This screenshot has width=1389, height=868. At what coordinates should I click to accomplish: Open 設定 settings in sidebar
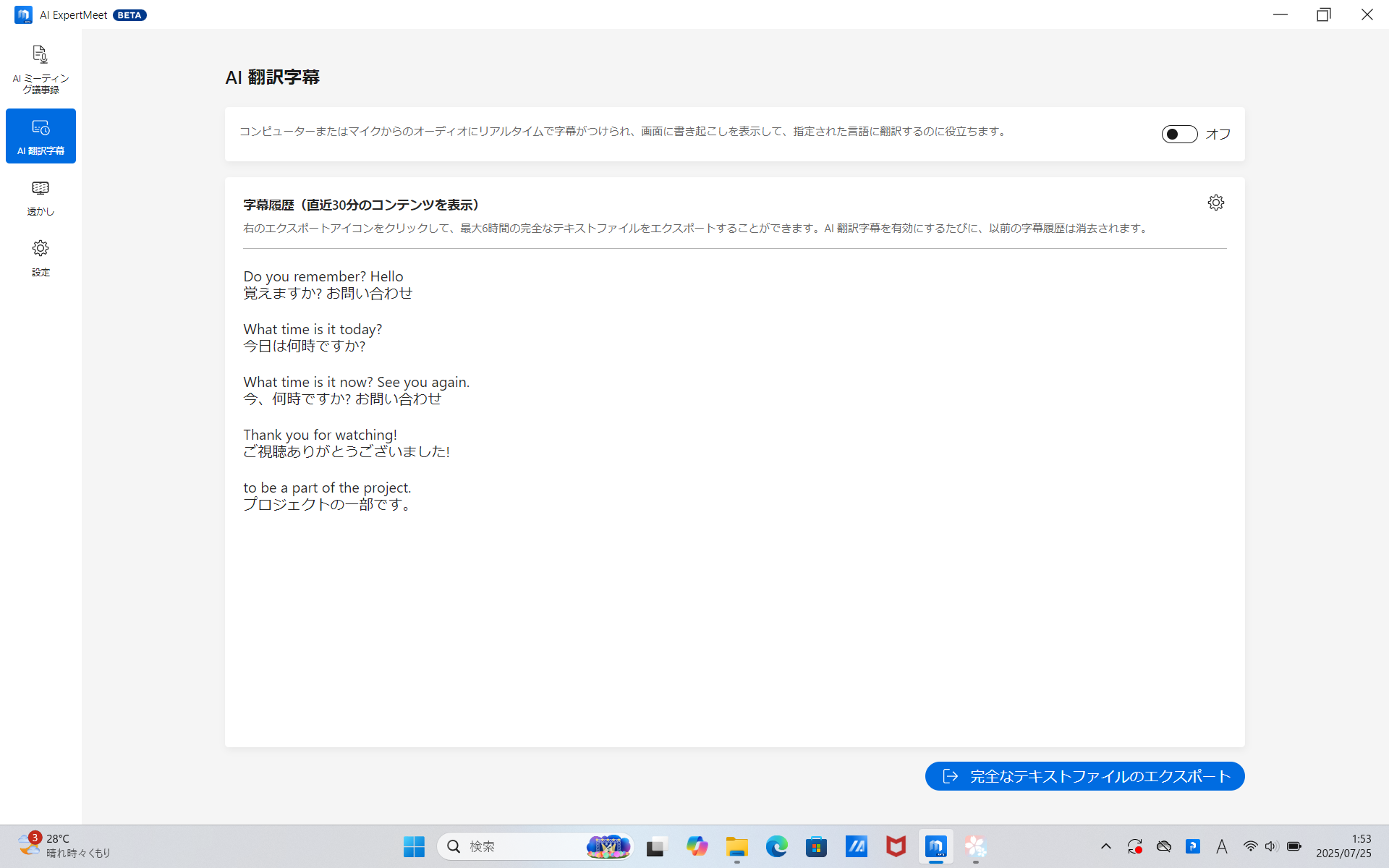[x=41, y=258]
